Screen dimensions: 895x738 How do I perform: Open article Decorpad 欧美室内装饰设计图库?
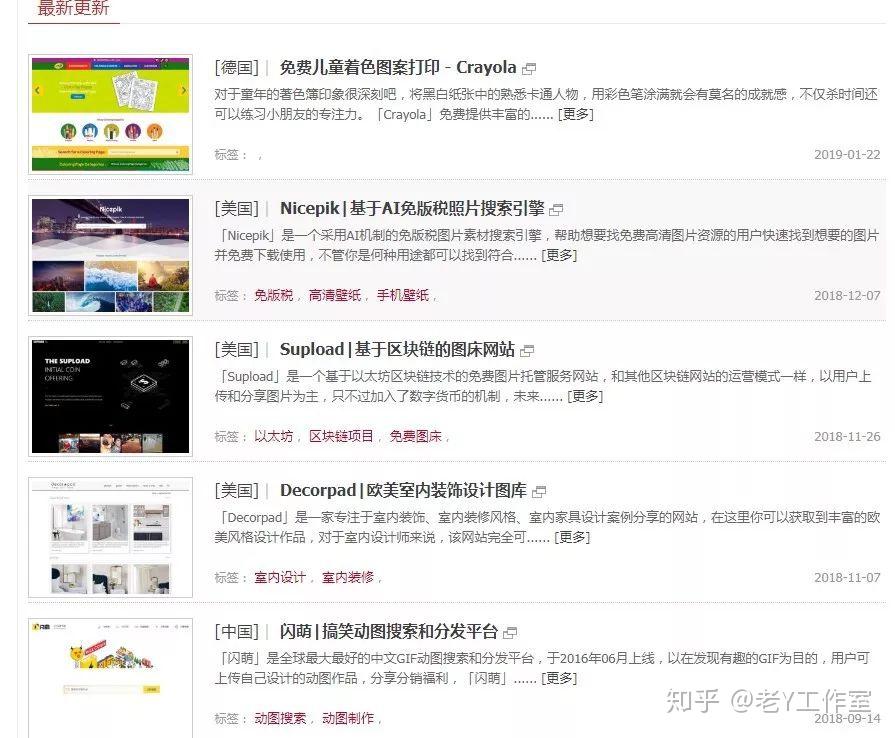pyautogui.click(x=404, y=490)
